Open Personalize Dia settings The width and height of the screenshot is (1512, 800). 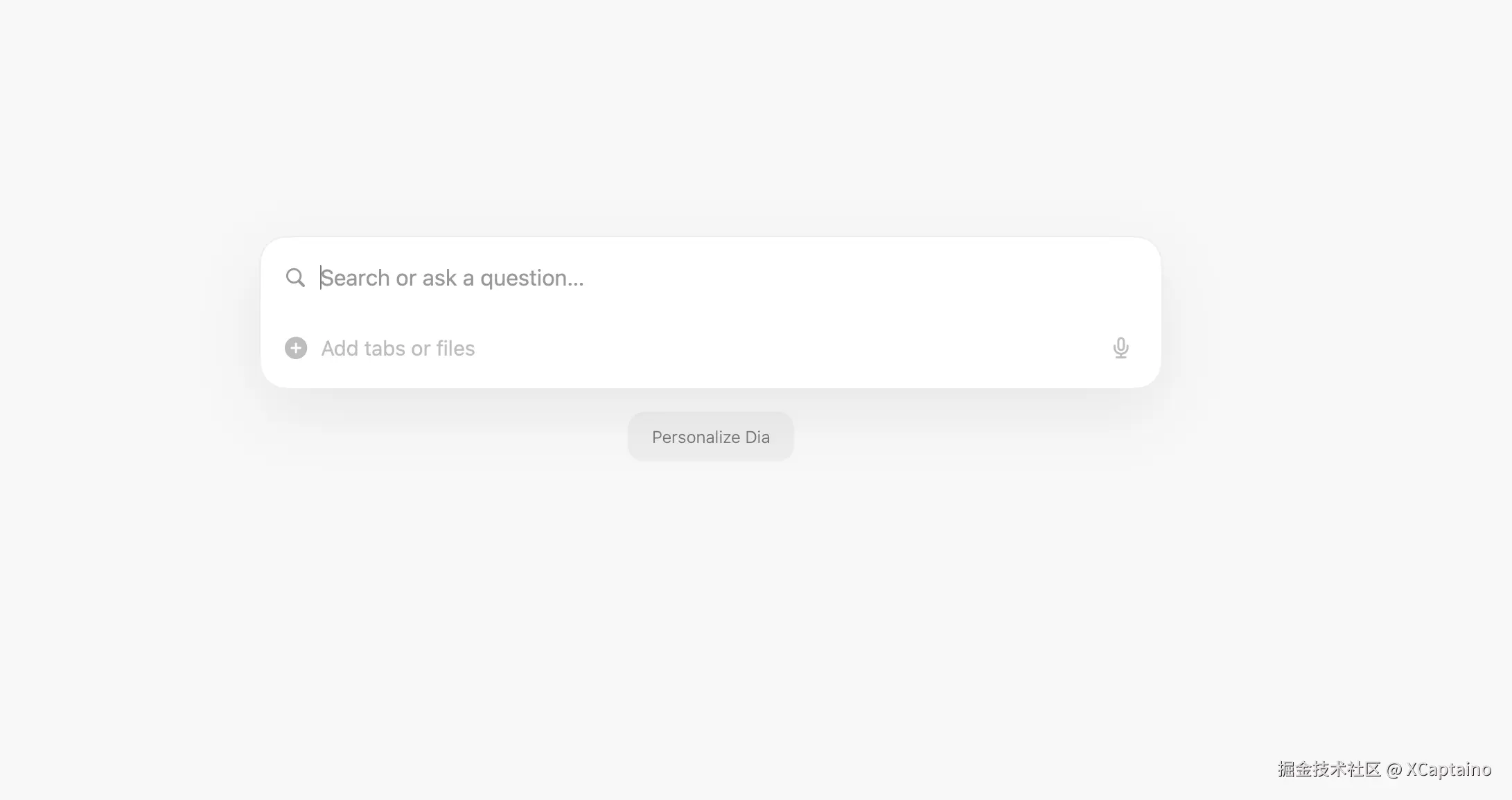tap(710, 437)
